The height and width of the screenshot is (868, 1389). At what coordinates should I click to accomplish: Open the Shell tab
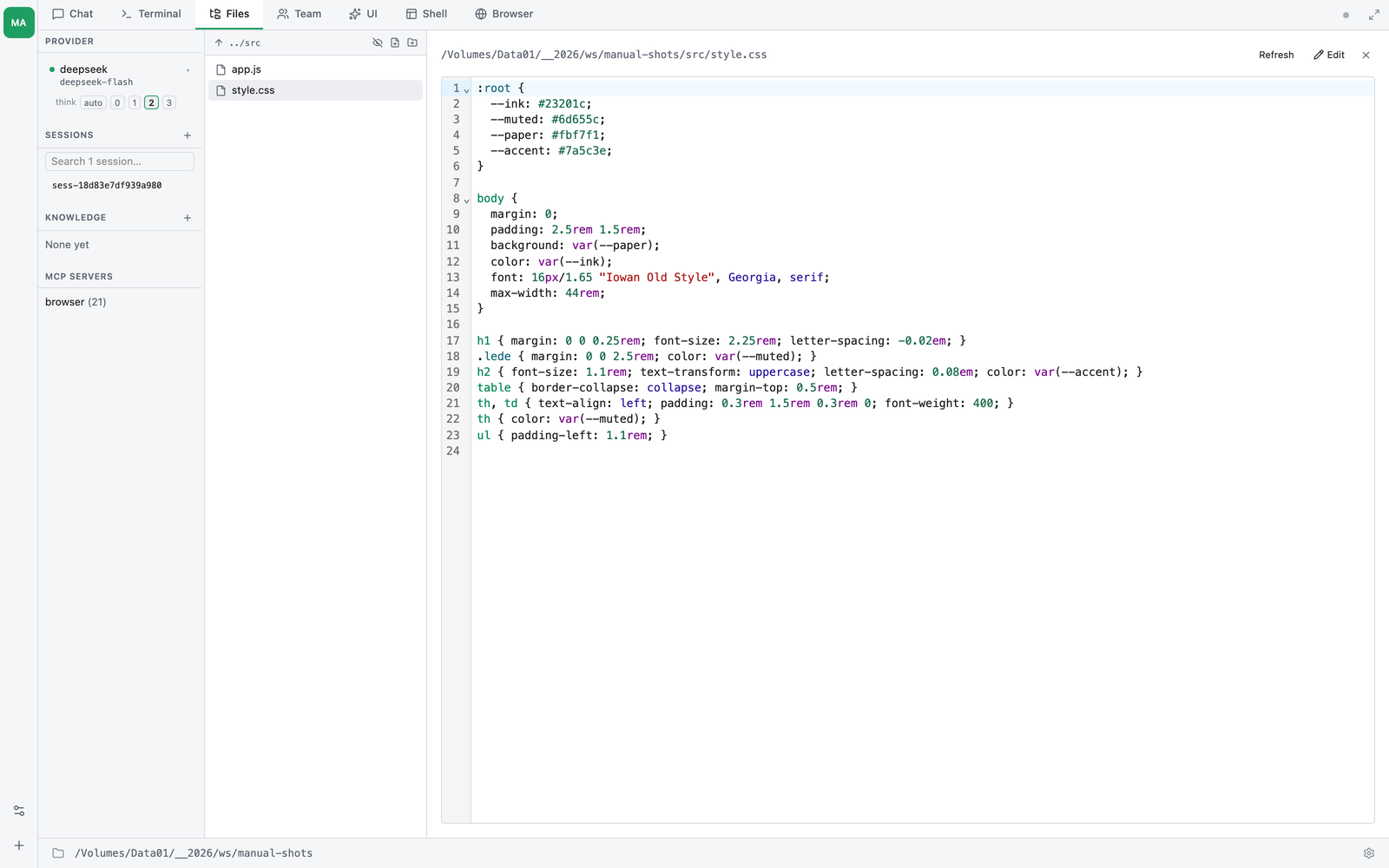(x=427, y=14)
